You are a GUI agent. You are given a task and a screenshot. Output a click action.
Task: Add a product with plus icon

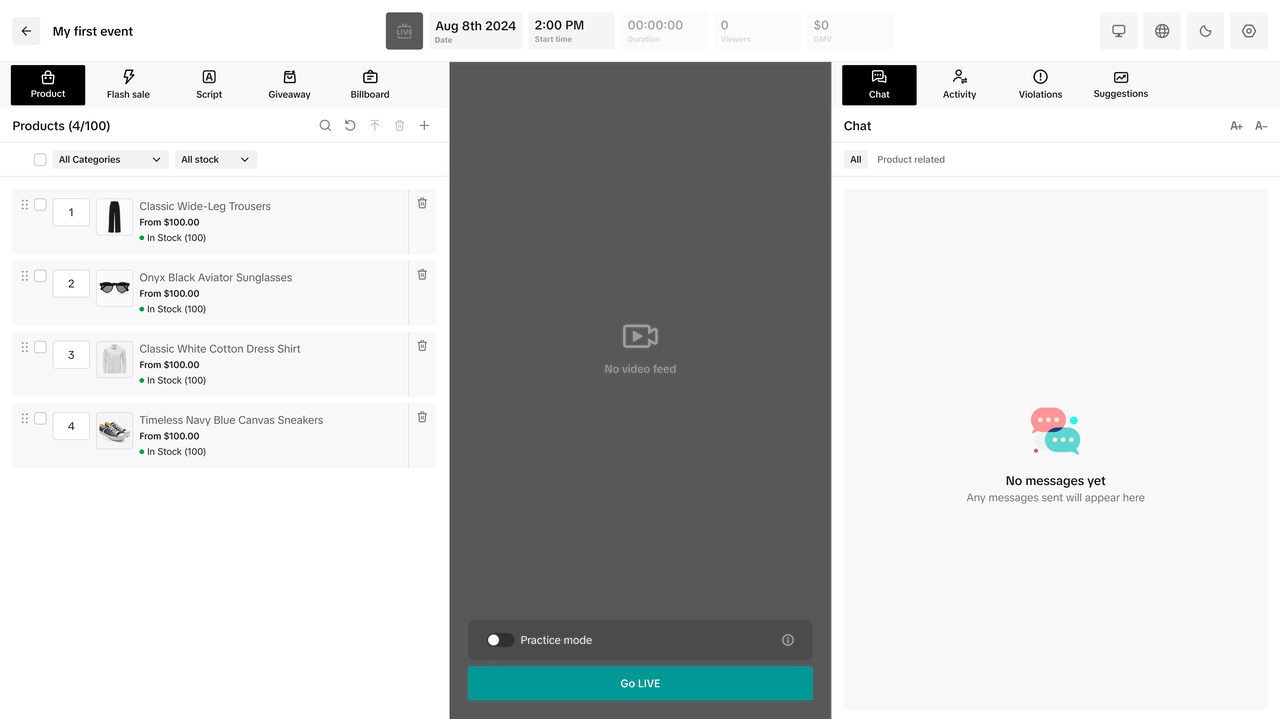[x=424, y=126]
